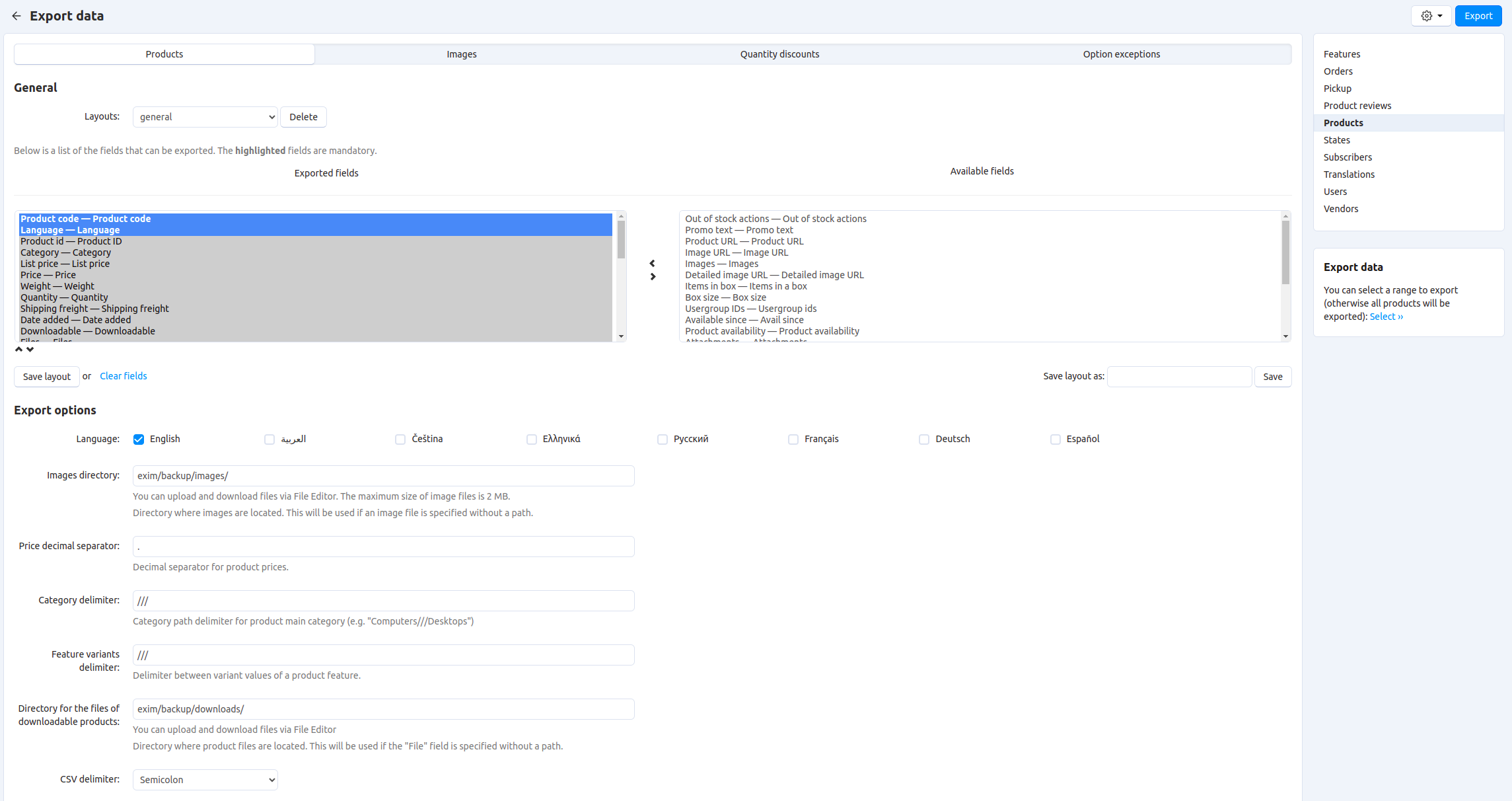Open Vendors in the sidebar
The height and width of the screenshot is (801, 1512).
[x=1340, y=209]
